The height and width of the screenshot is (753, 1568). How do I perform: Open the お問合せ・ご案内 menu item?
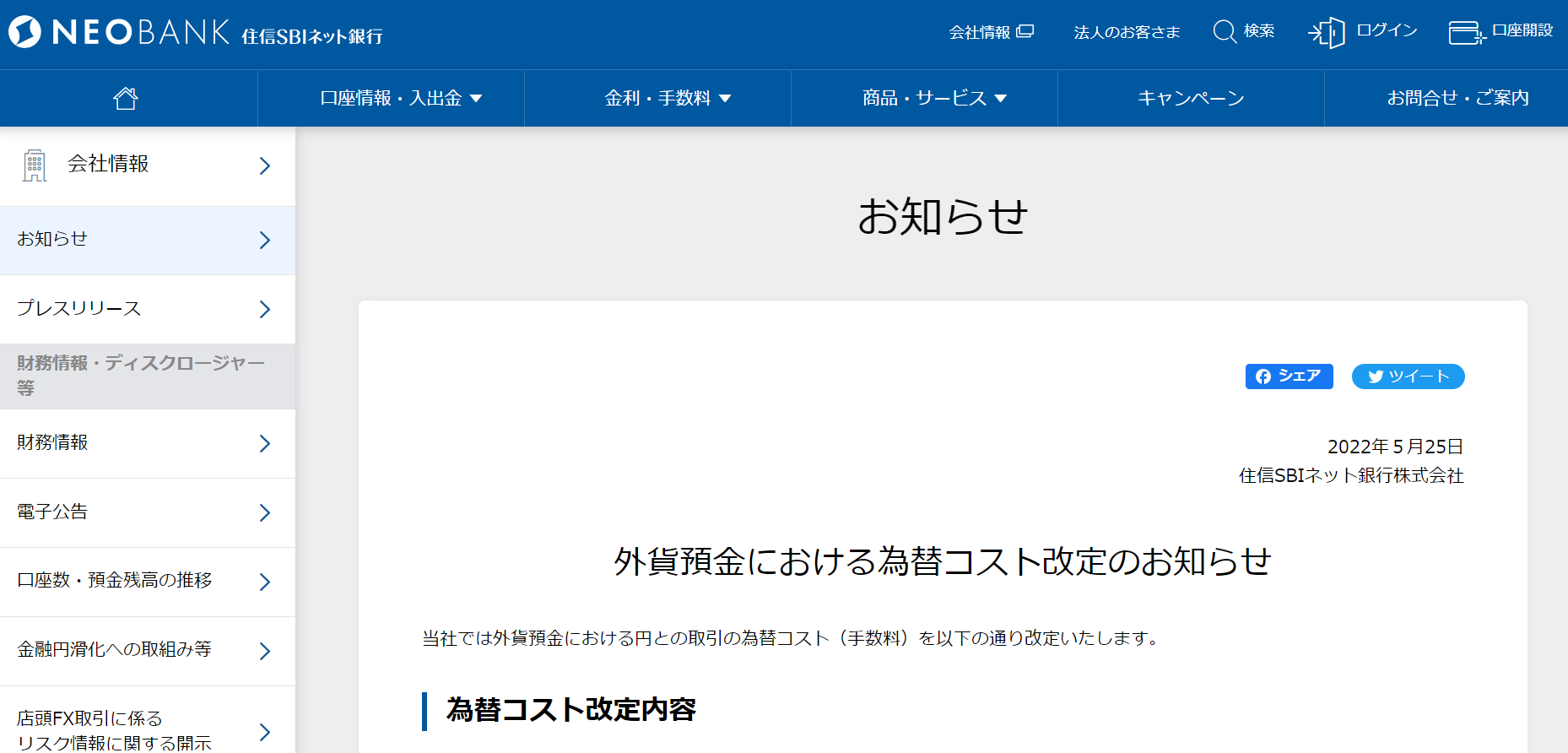tap(1457, 98)
